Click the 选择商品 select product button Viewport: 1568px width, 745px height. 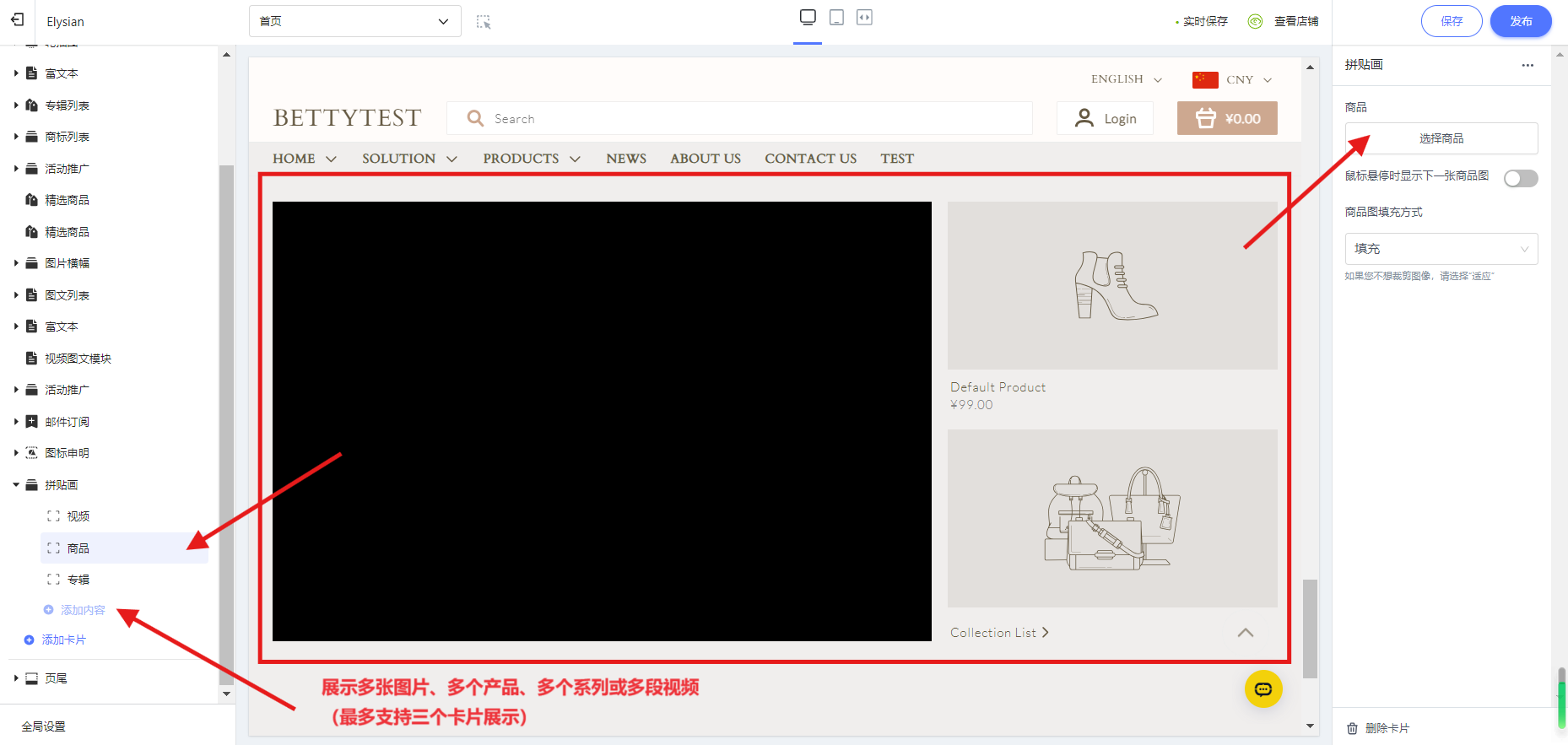tap(1441, 138)
